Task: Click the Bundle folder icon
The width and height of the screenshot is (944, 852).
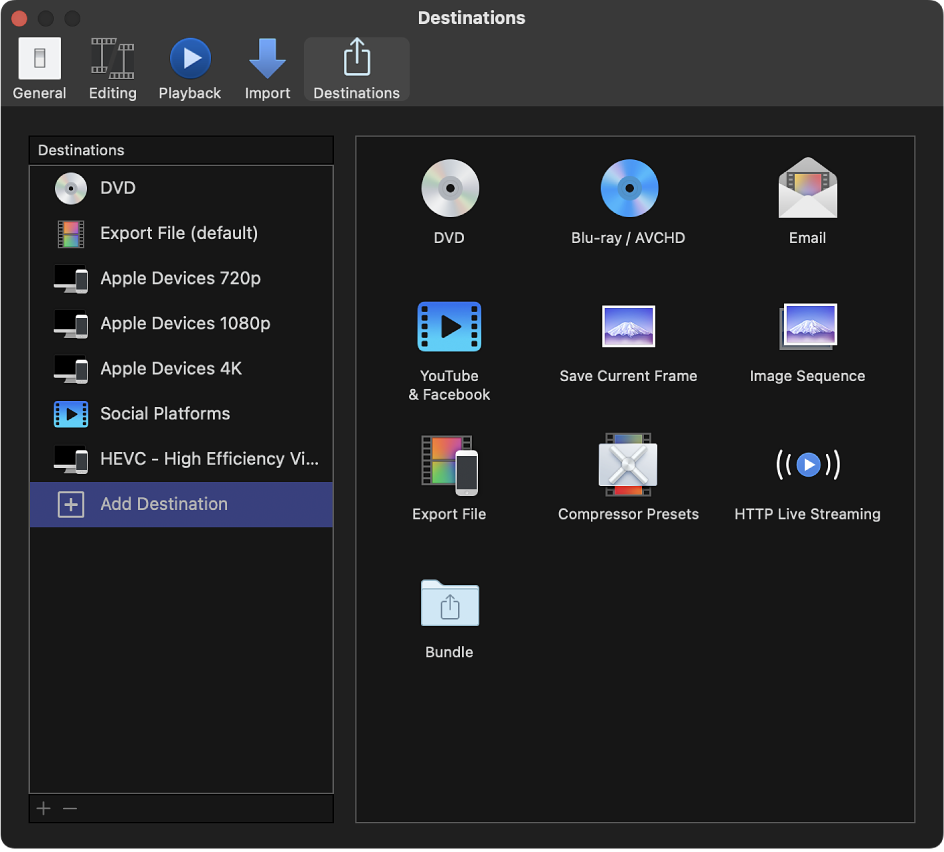Action: click(x=449, y=603)
